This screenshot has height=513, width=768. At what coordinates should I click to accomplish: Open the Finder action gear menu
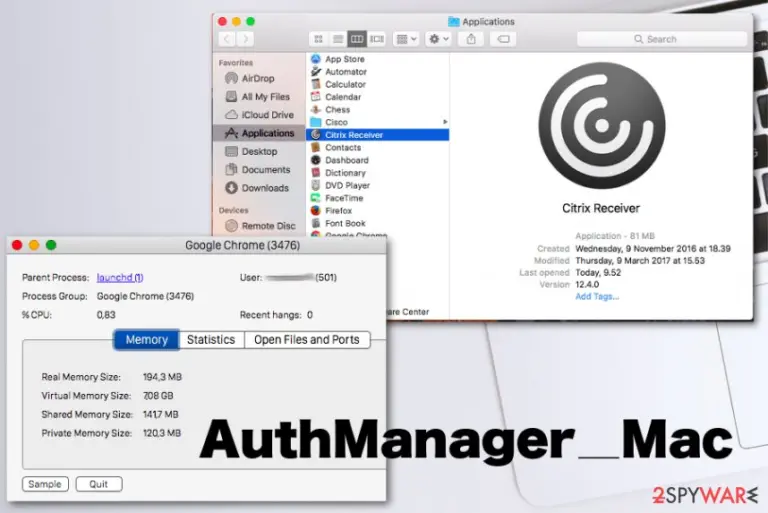[438, 39]
